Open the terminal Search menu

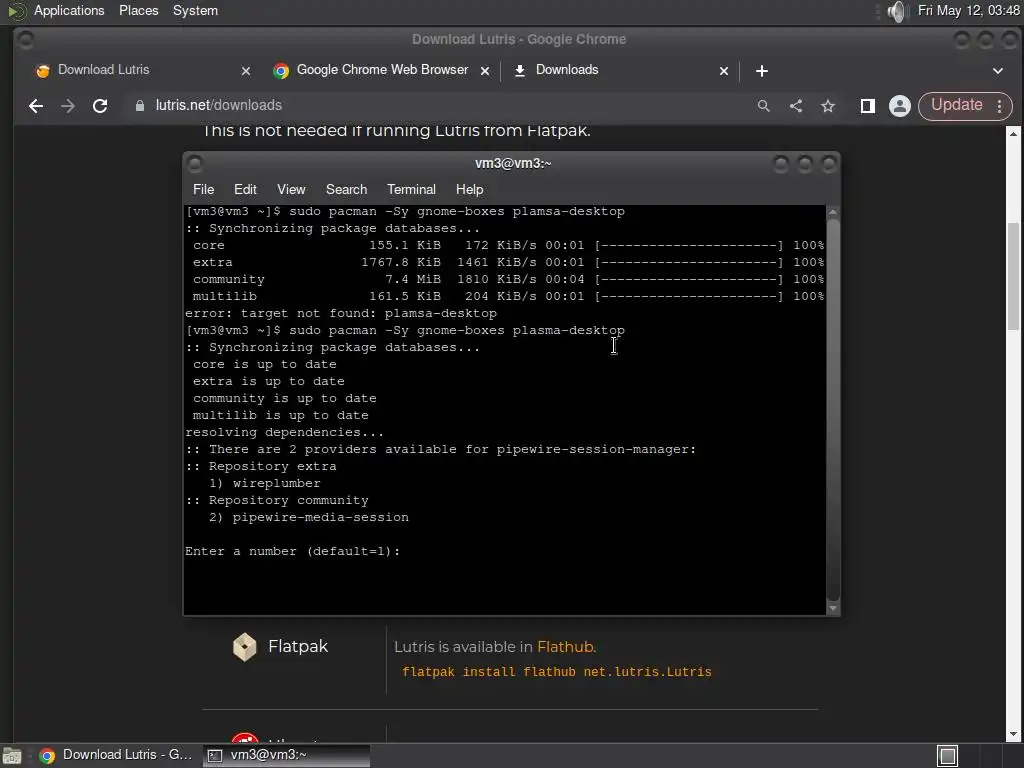tap(346, 189)
